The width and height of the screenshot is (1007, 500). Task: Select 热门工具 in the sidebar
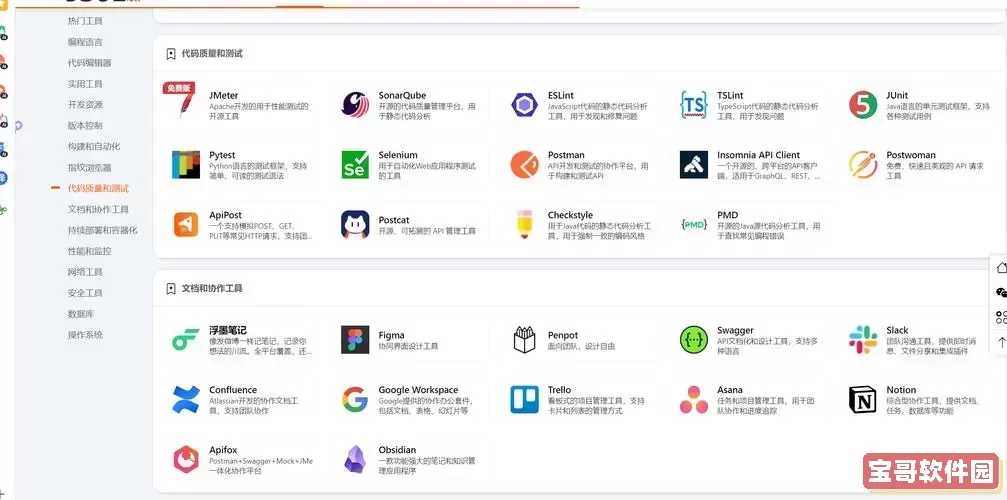point(85,21)
